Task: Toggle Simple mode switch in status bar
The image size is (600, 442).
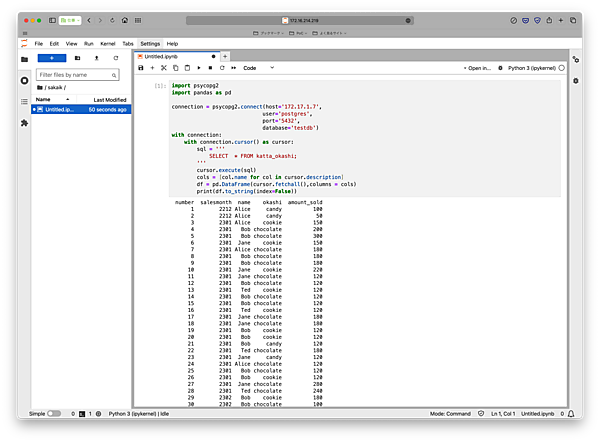Action: click(54, 413)
